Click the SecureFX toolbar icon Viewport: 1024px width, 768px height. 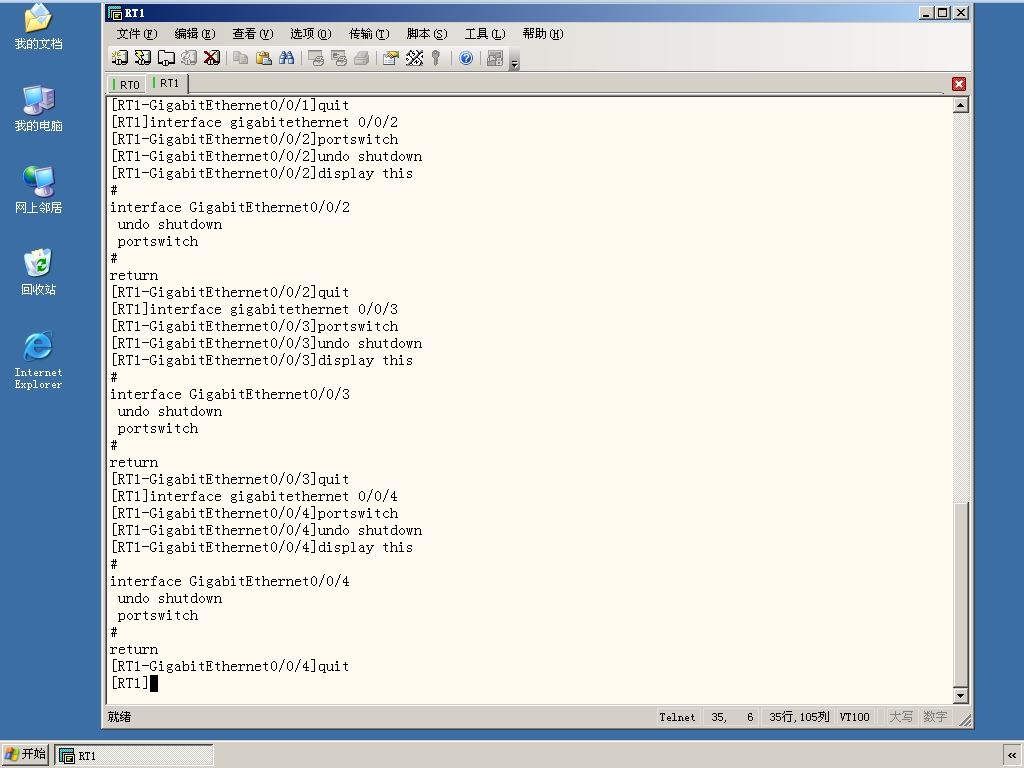tap(495, 58)
